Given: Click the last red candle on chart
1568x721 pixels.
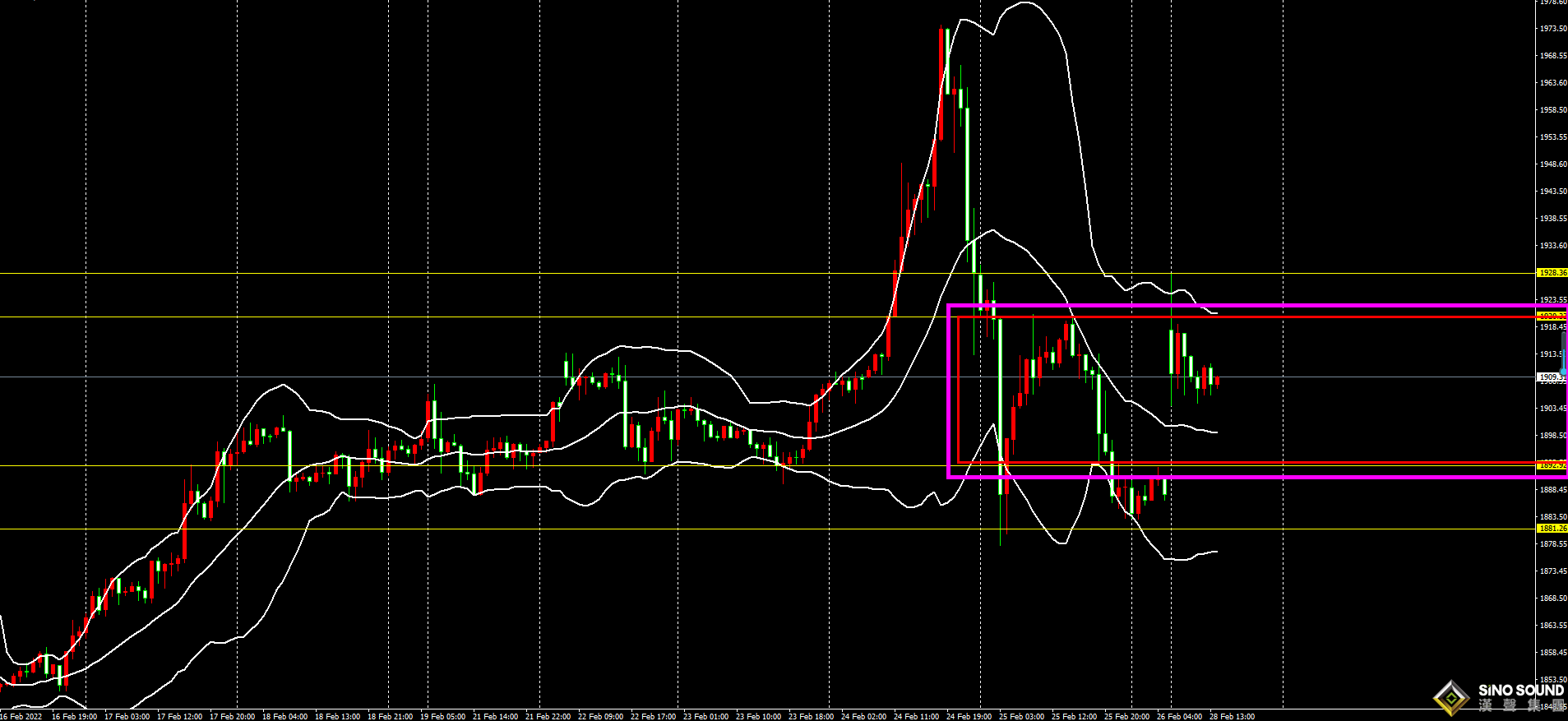Looking at the screenshot, I should click(x=1217, y=381).
